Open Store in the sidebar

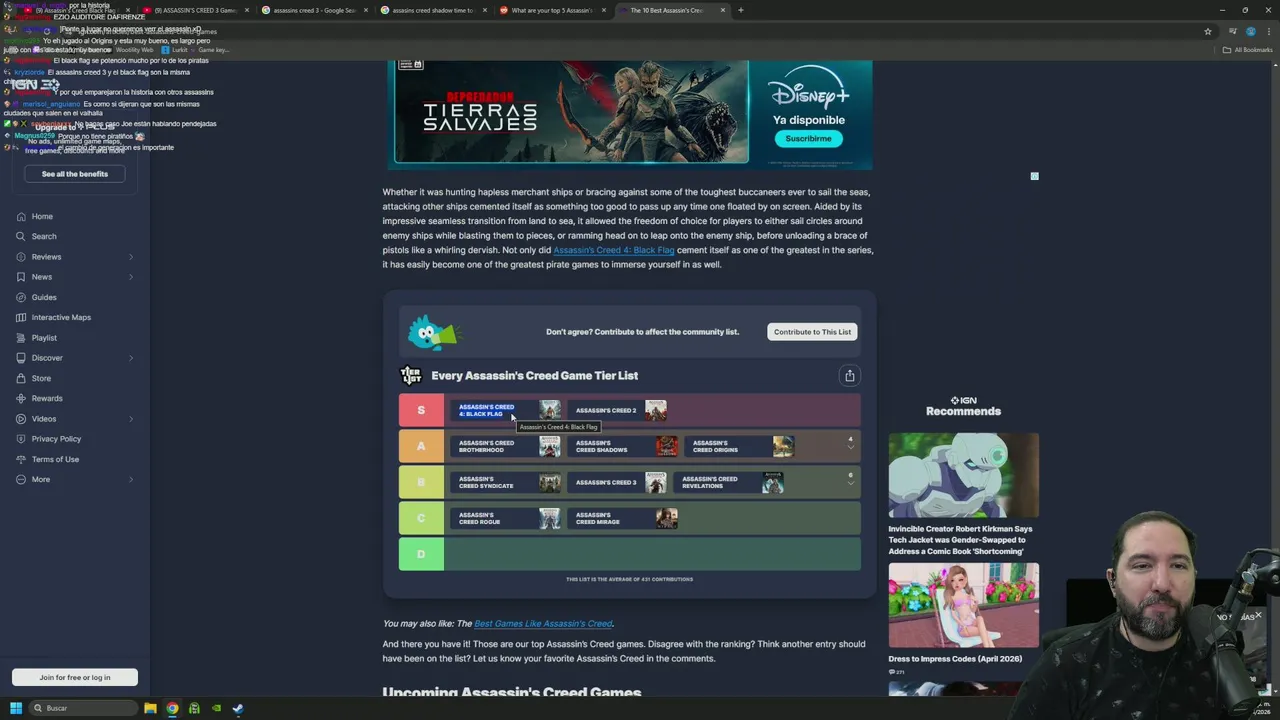[x=41, y=378]
